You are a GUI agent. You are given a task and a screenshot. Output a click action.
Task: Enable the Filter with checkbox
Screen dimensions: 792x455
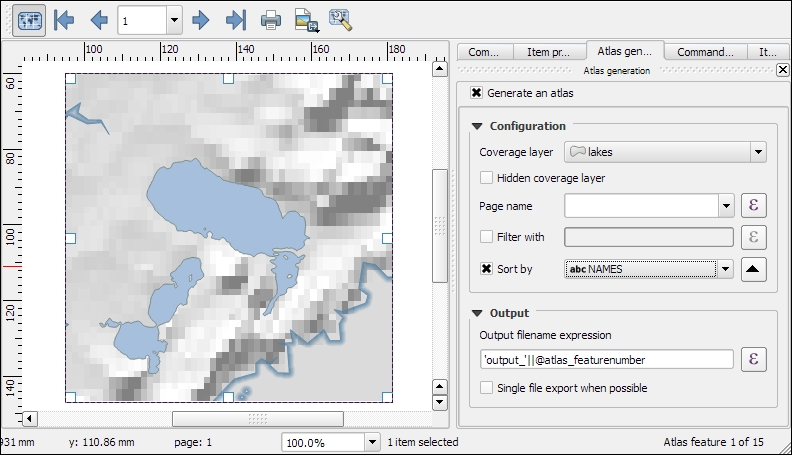486,236
